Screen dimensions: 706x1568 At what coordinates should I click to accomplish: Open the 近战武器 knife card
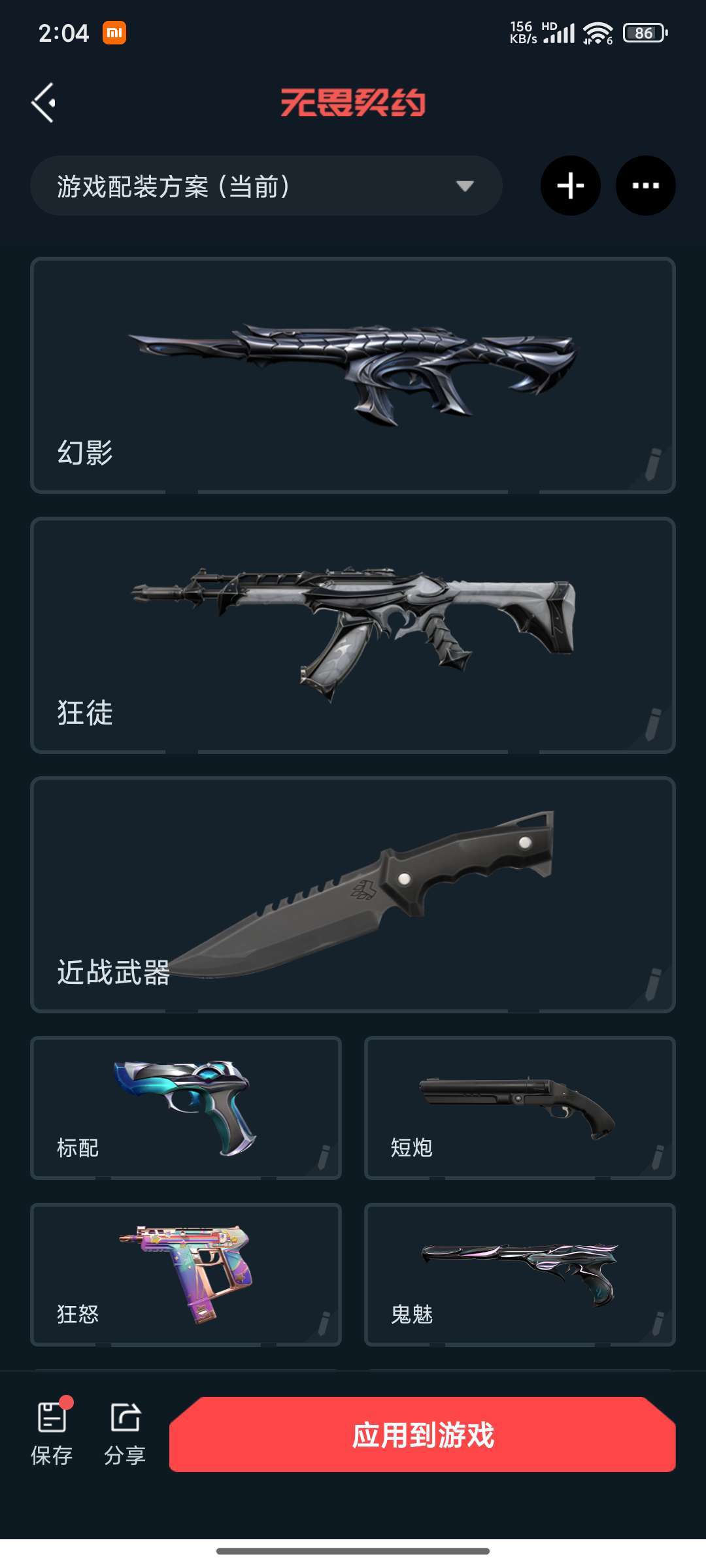353,894
